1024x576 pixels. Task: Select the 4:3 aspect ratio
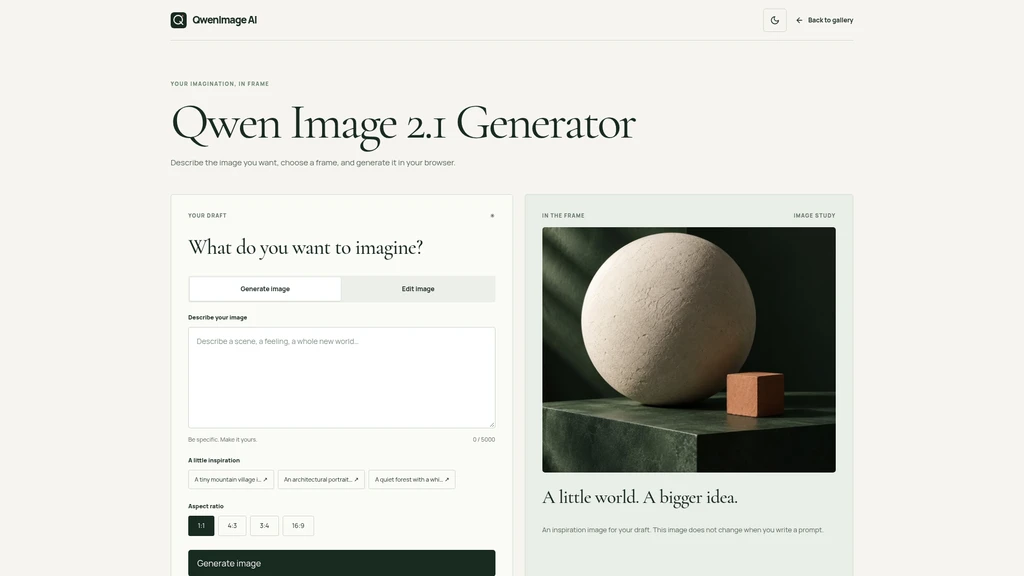tap(232, 526)
